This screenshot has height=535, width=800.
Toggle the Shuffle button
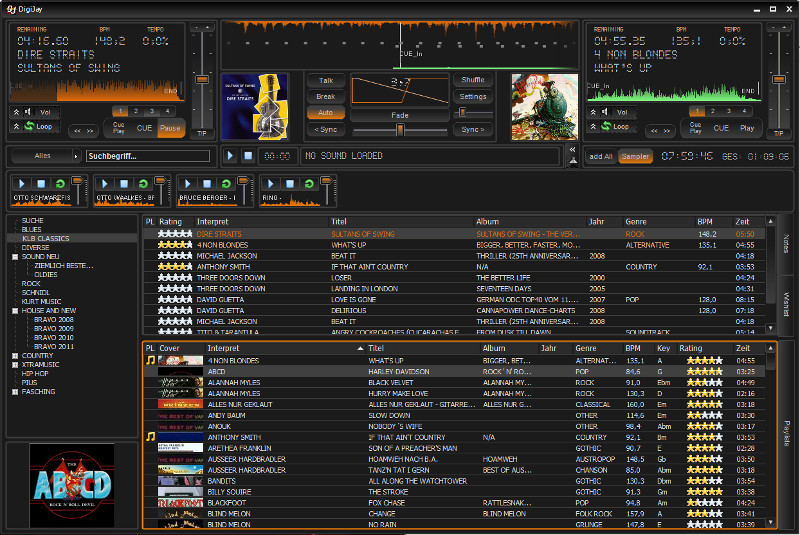[x=473, y=80]
